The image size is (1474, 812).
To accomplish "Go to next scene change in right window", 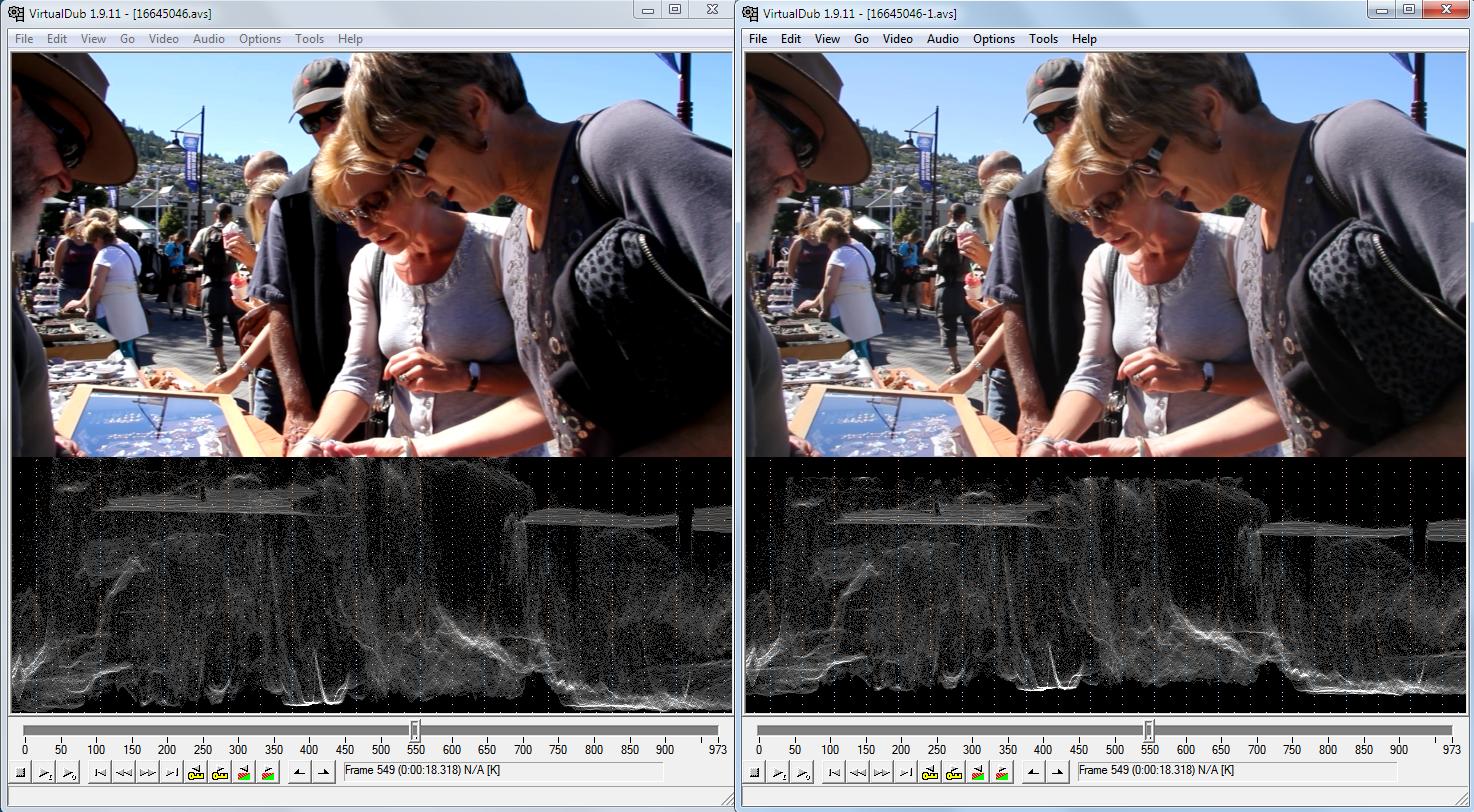I will [1001, 772].
